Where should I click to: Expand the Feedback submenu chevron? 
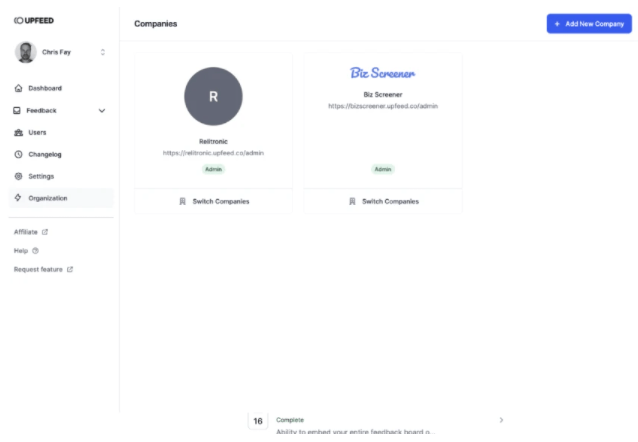pos(101,110)
